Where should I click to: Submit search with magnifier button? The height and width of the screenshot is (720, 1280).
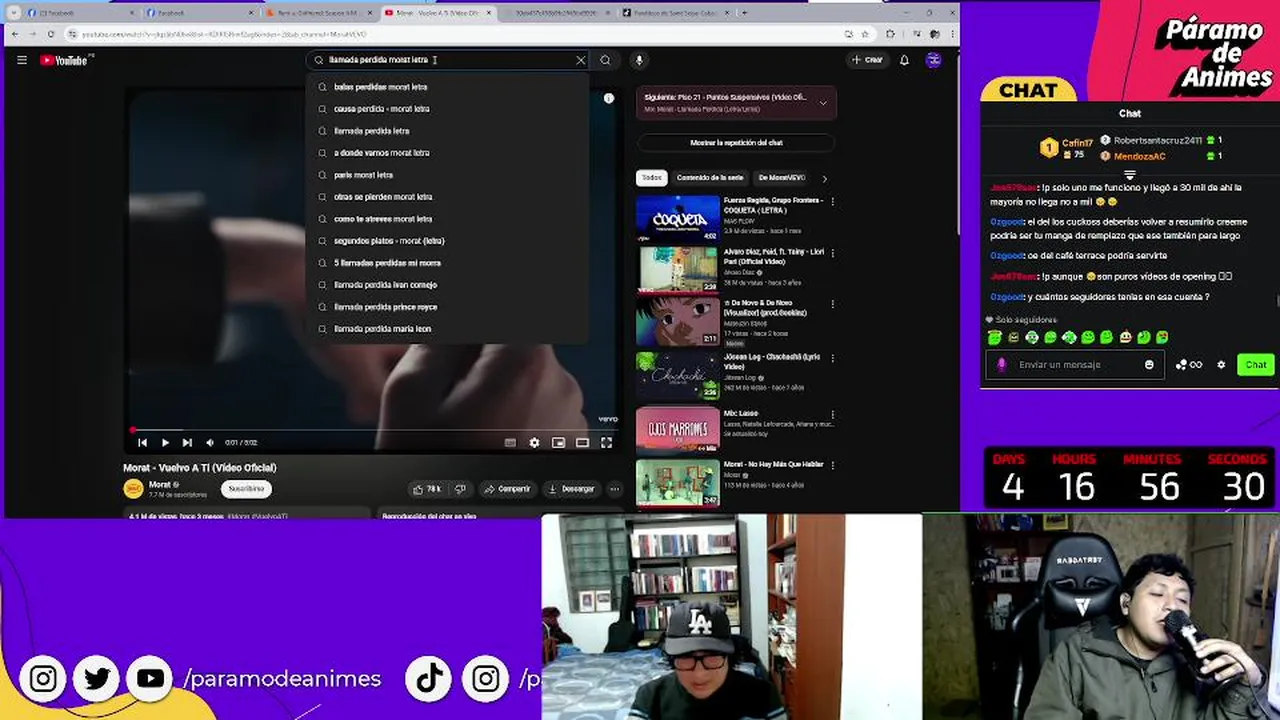click(x=605, y=60)
